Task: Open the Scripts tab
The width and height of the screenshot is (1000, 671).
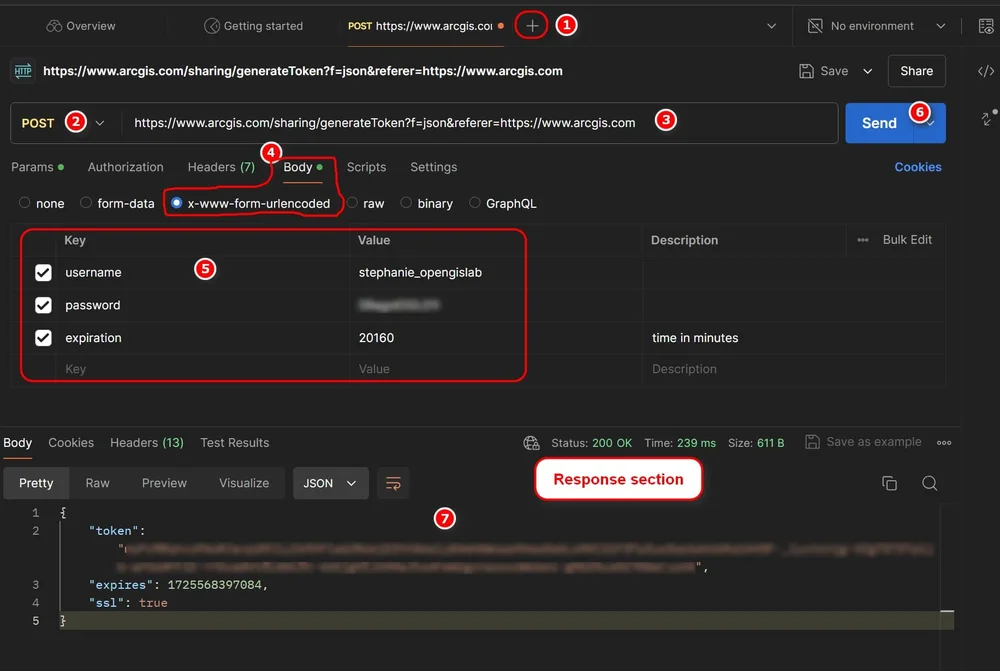Action: pyautogui.click(x=366, y=167)
